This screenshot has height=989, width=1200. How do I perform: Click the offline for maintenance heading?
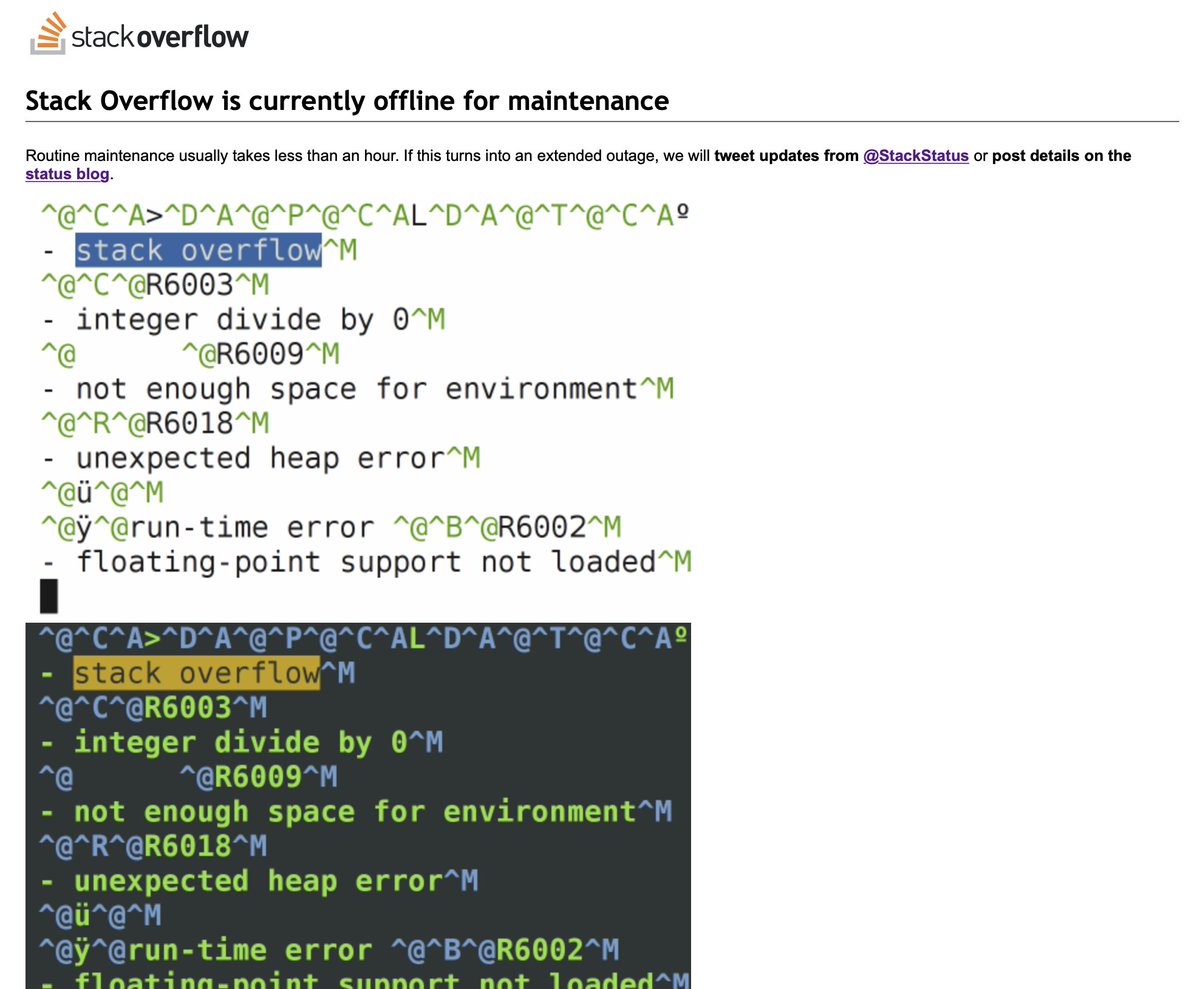click(x=347, y=101)
